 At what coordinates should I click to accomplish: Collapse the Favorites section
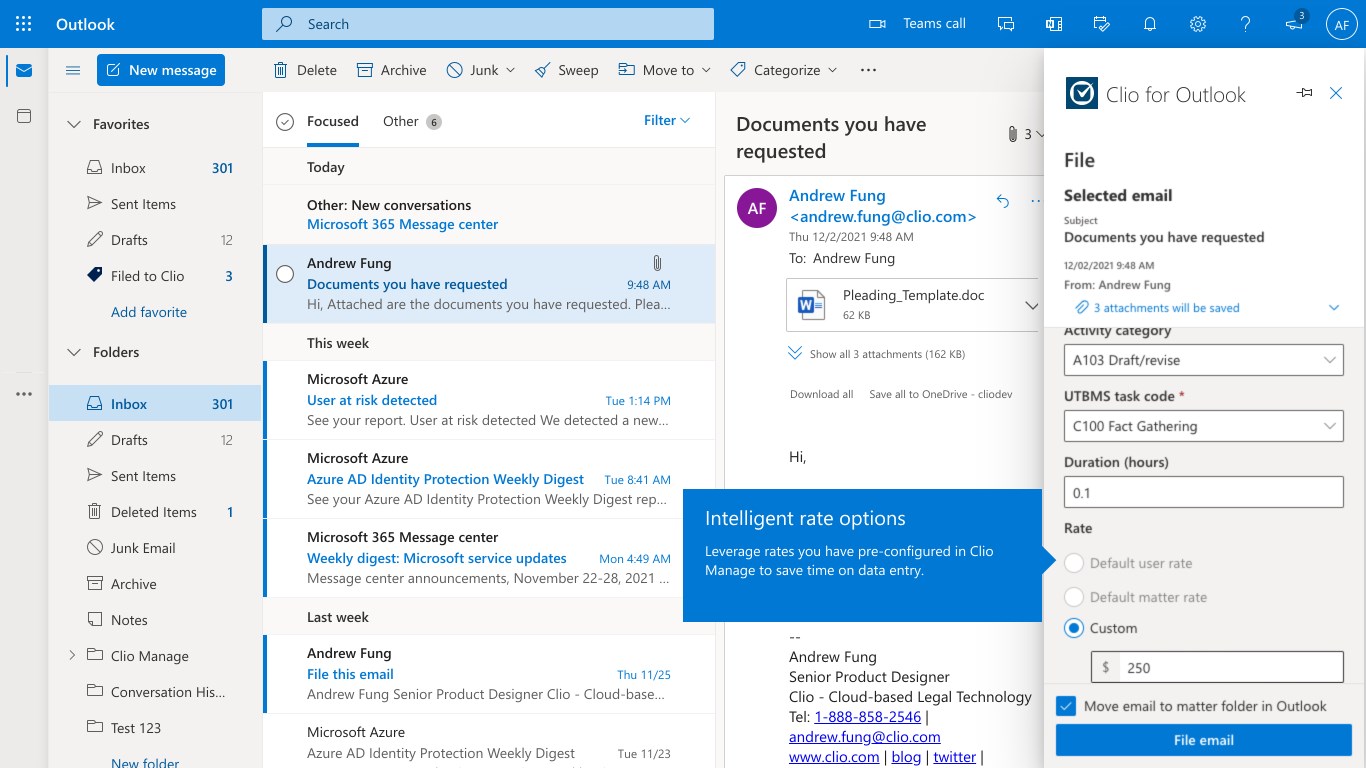tap(73, 124)
